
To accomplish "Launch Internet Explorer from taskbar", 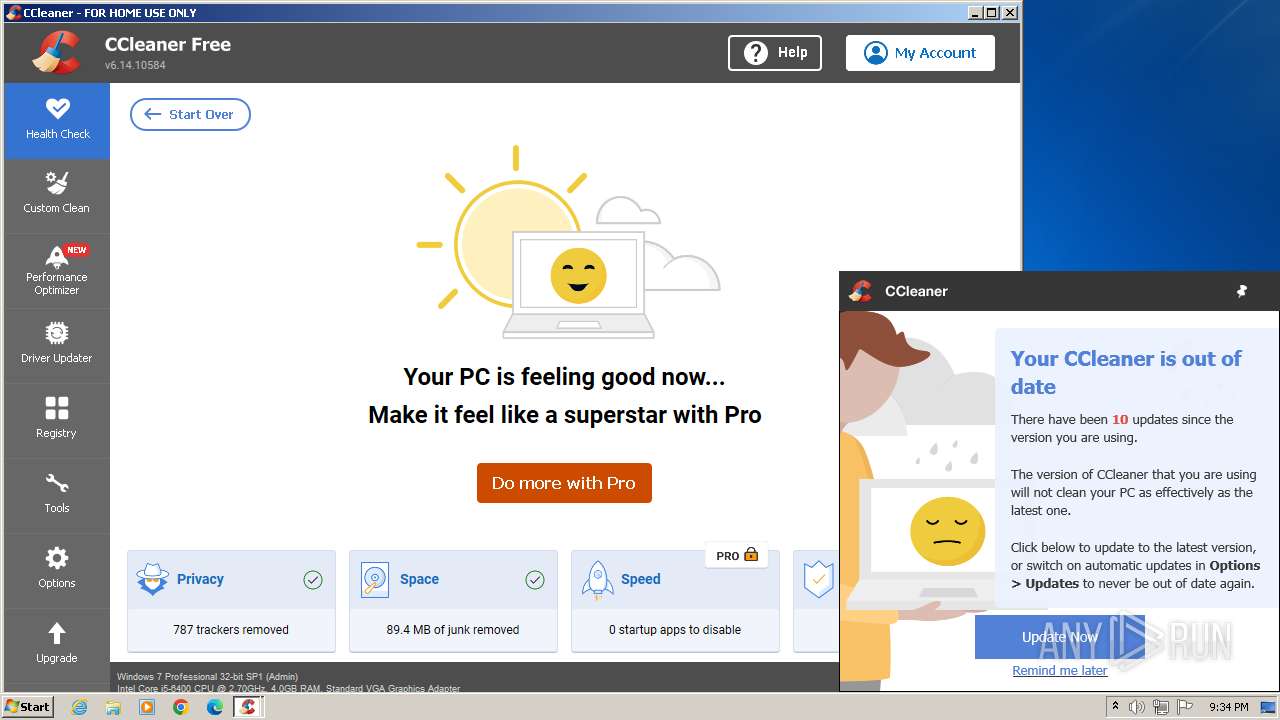I will [79, 707].
